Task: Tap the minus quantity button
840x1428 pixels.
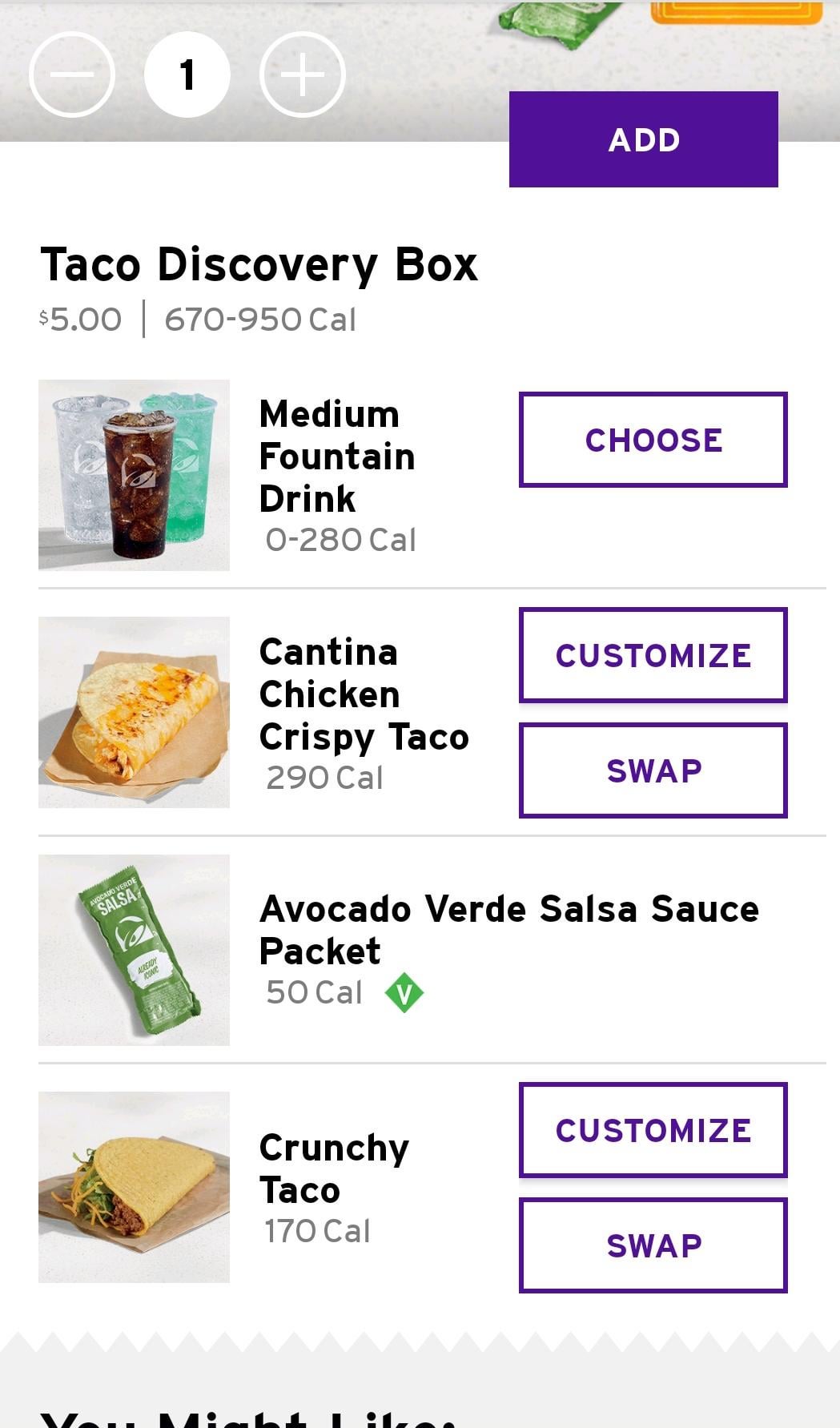Action: tap(72, 74)
